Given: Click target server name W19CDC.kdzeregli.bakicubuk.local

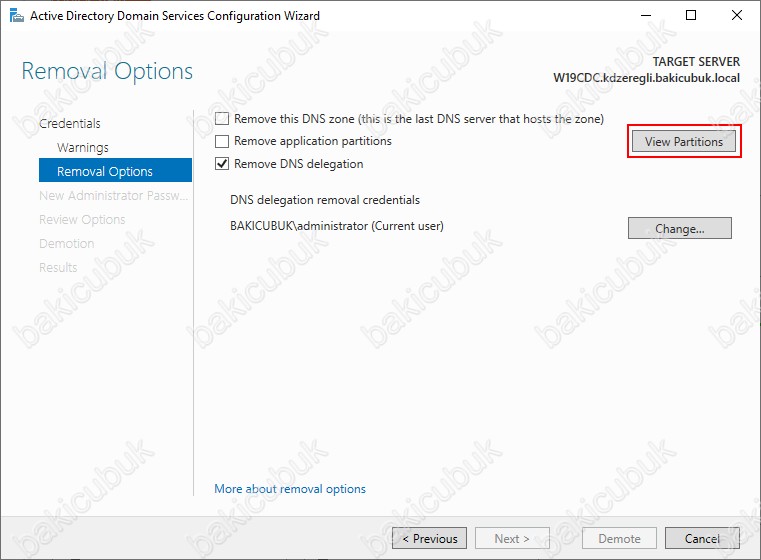Looking at the screenshot, I should (x=646, y=78).
